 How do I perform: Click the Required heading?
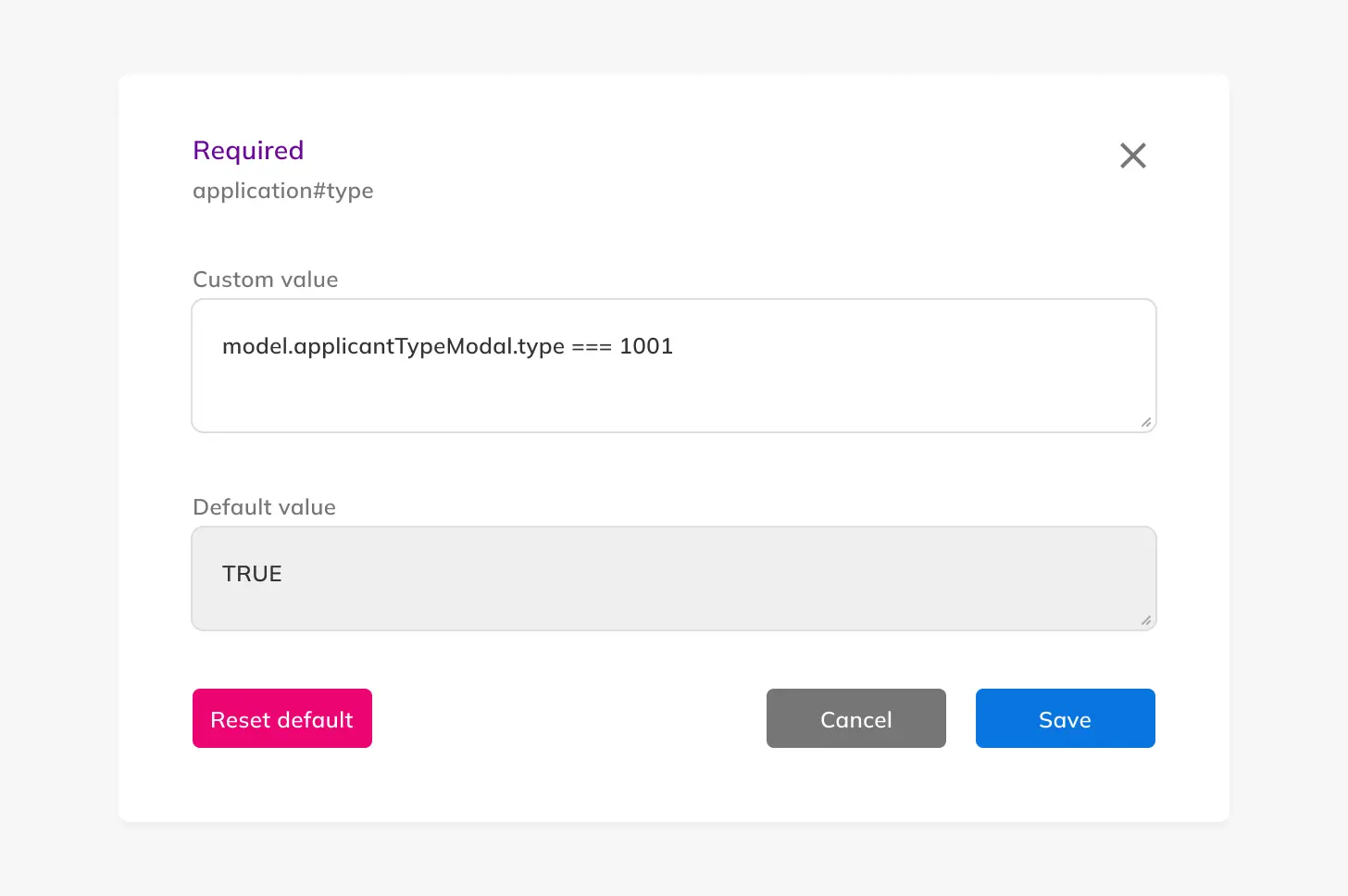click(248, 151)
